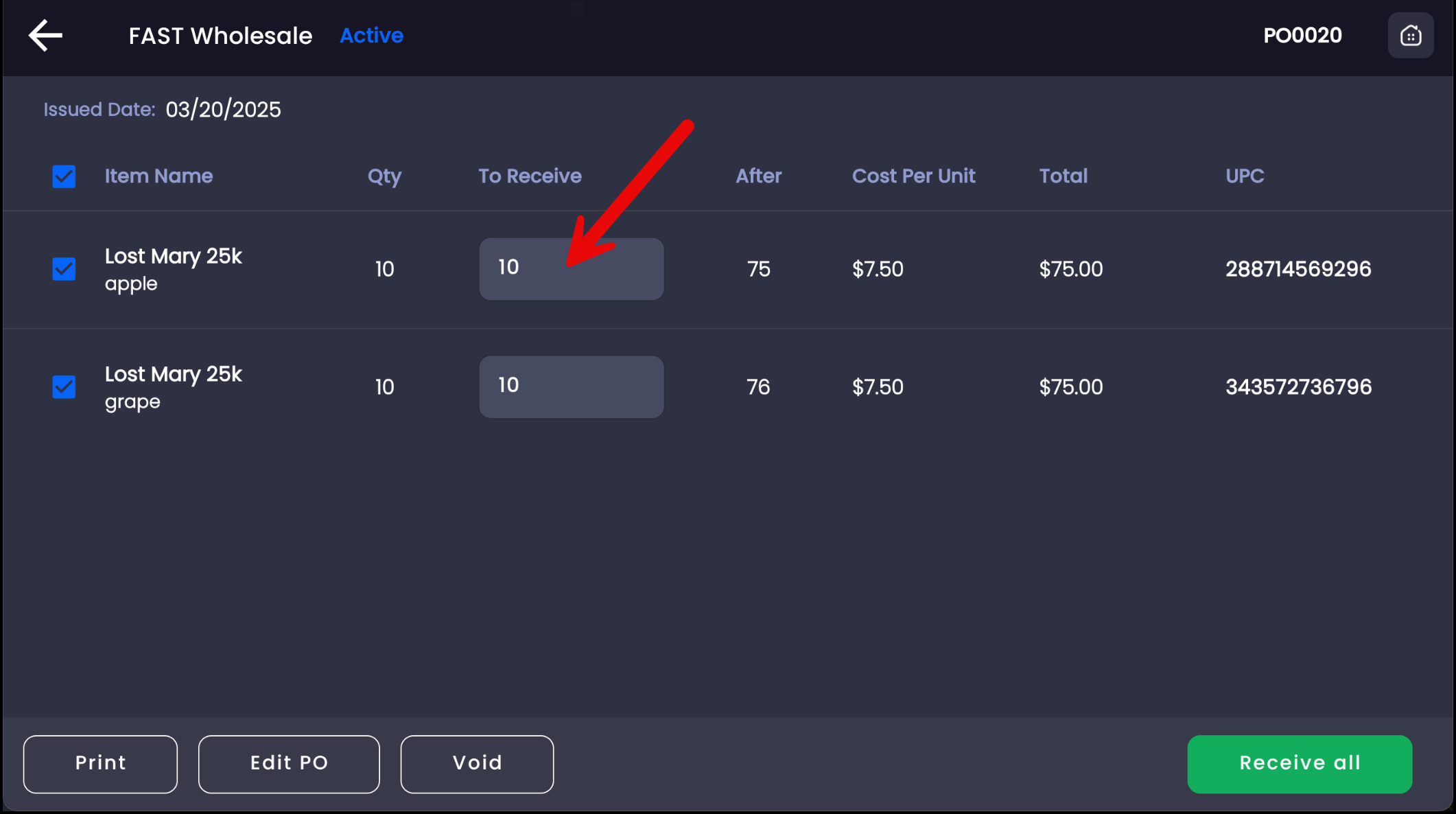1456x814 pixels.
Task: Click the Active status label
Action: [371, 36]
